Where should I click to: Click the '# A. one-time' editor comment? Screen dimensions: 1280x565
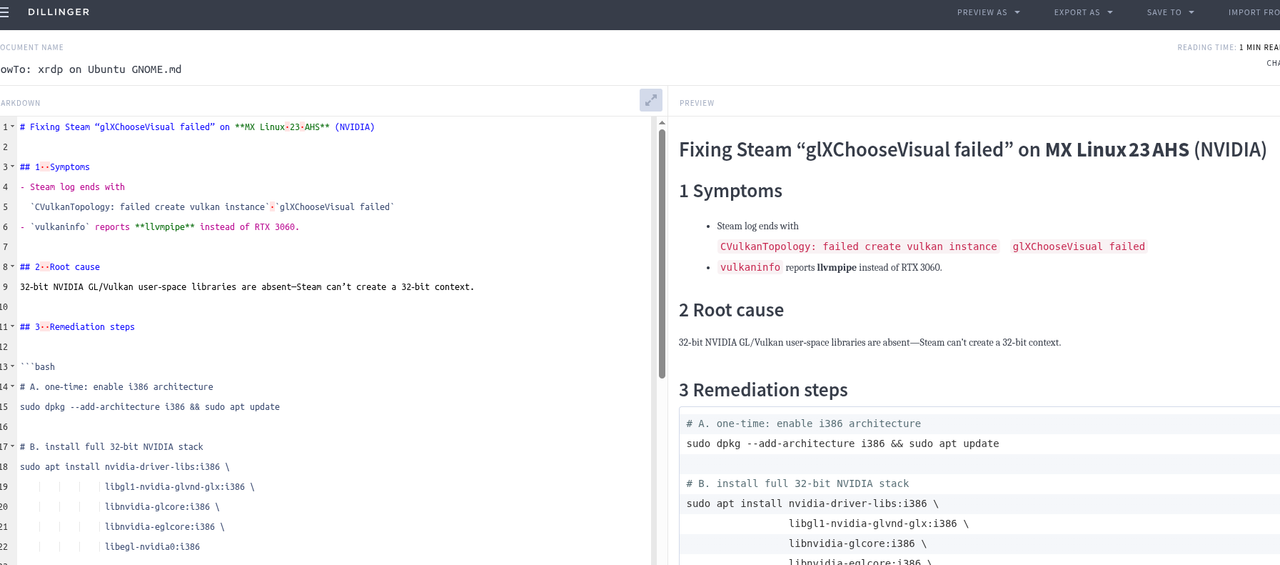[x=116, y=387]
